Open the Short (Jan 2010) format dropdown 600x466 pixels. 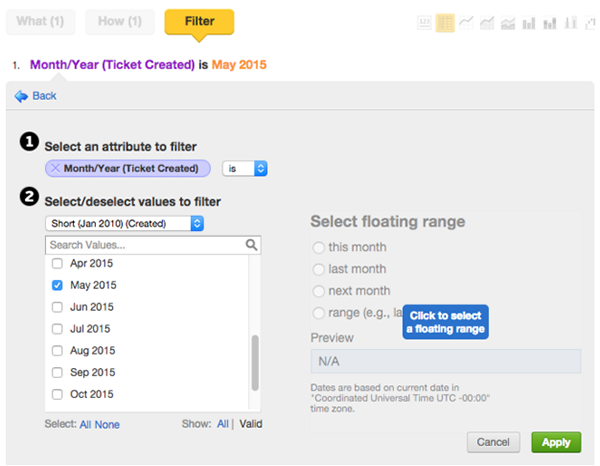click(124, 223)
